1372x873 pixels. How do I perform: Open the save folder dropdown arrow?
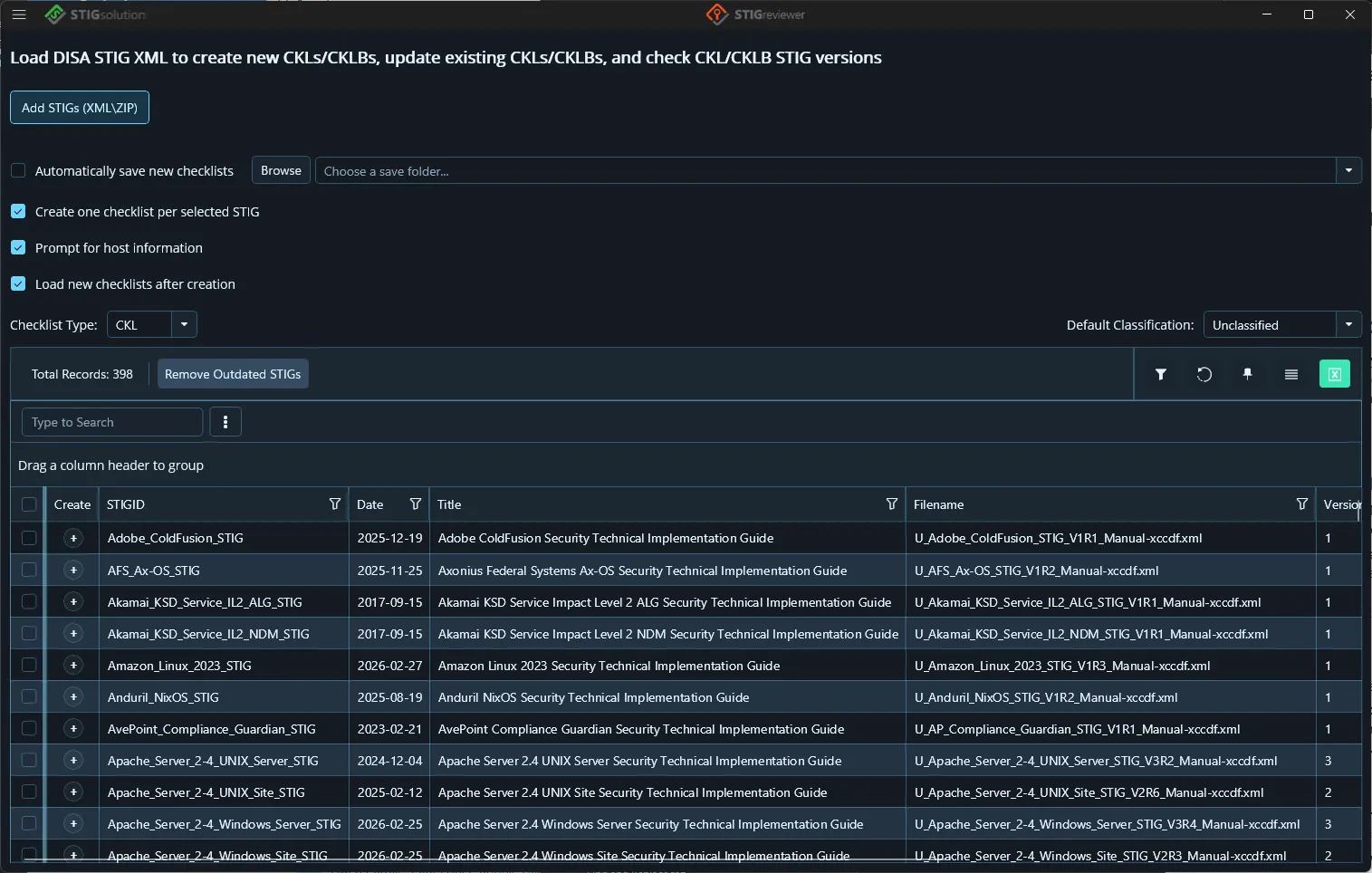(x=1348, y=170)
